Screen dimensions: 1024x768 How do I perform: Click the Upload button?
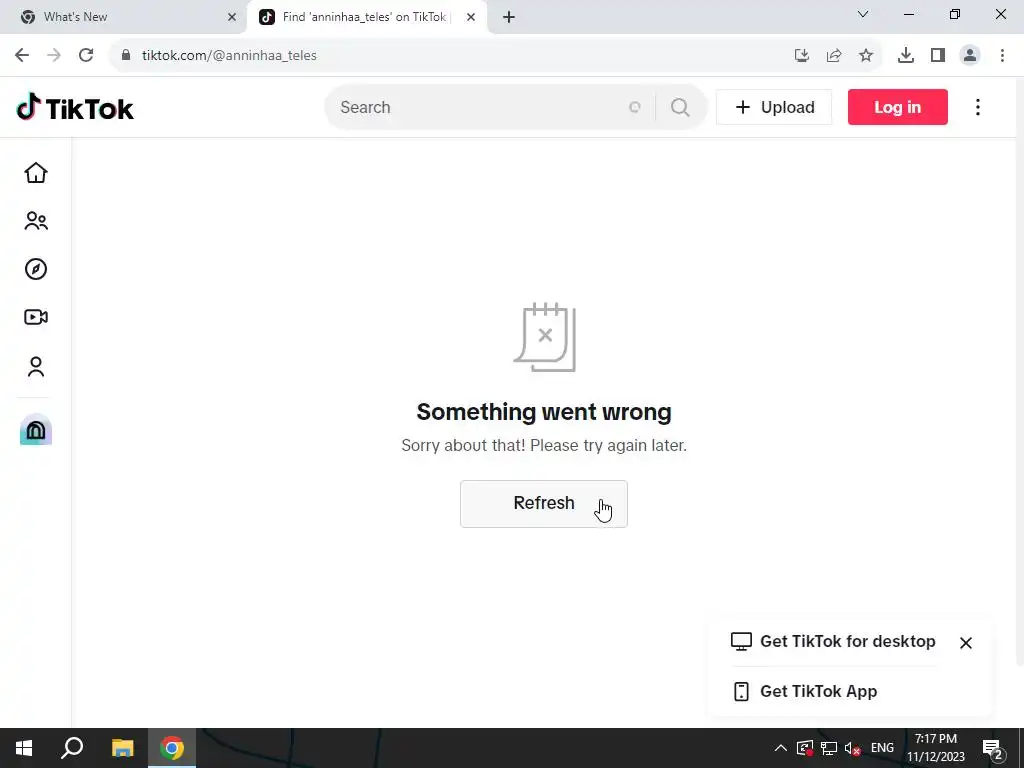tap(774, 107)
